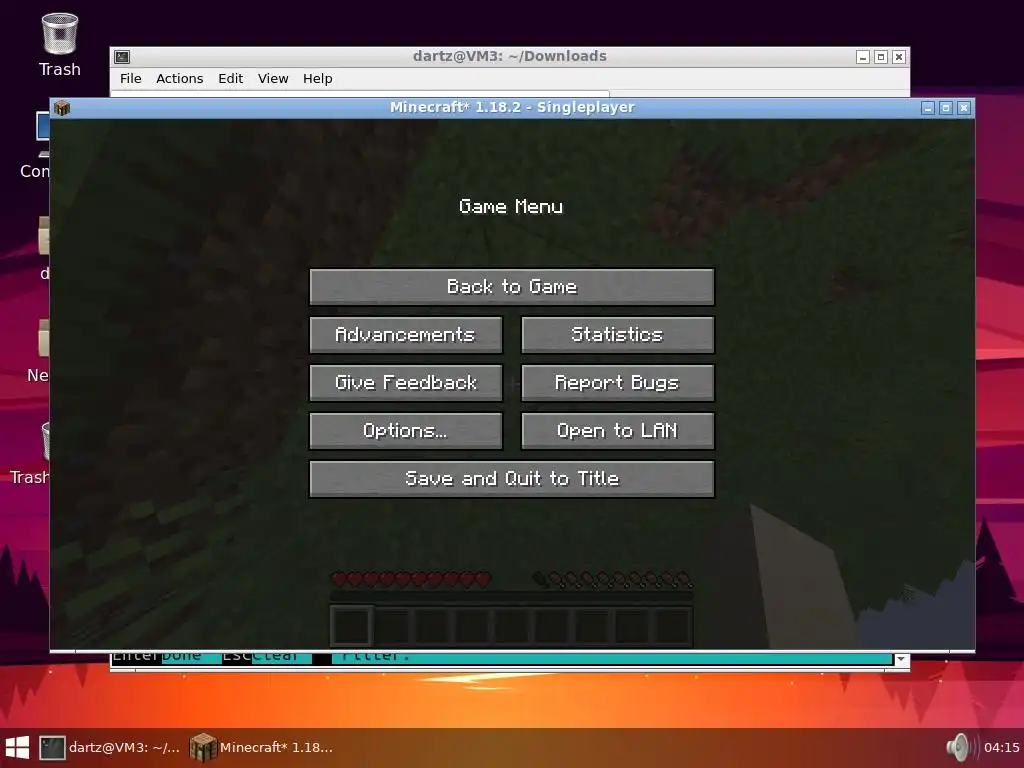Screen dimensions: 1024x768
Task: Close the Minecraft window
Action: click(964, 108)
